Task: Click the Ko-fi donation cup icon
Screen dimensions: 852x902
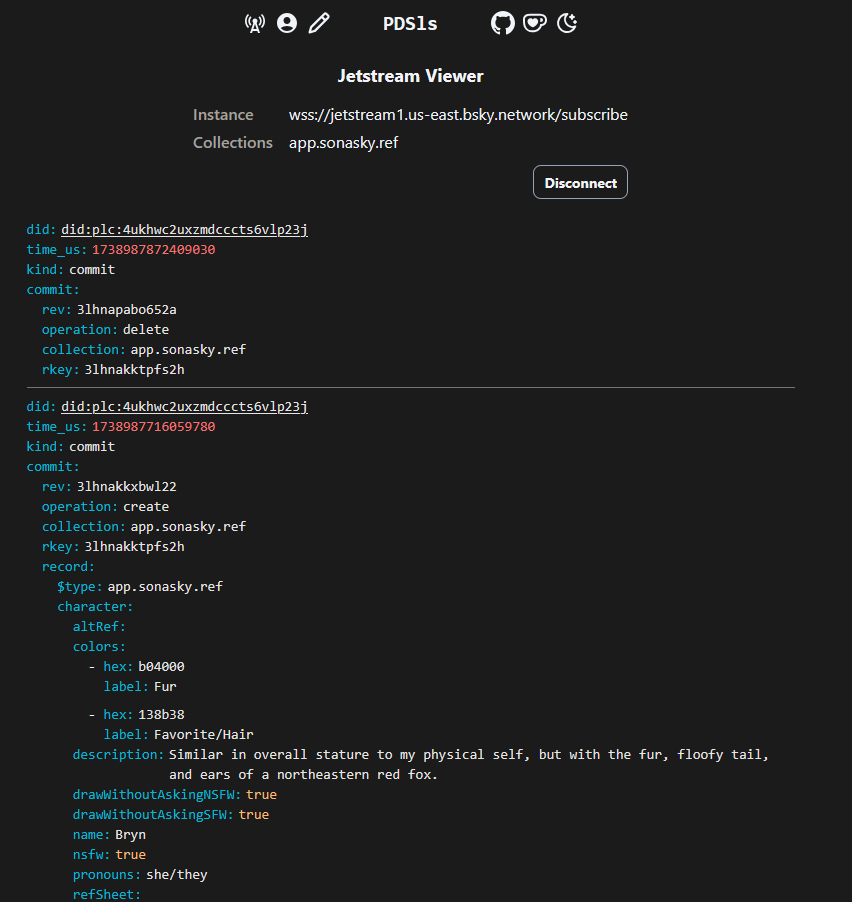Action: 535,23
